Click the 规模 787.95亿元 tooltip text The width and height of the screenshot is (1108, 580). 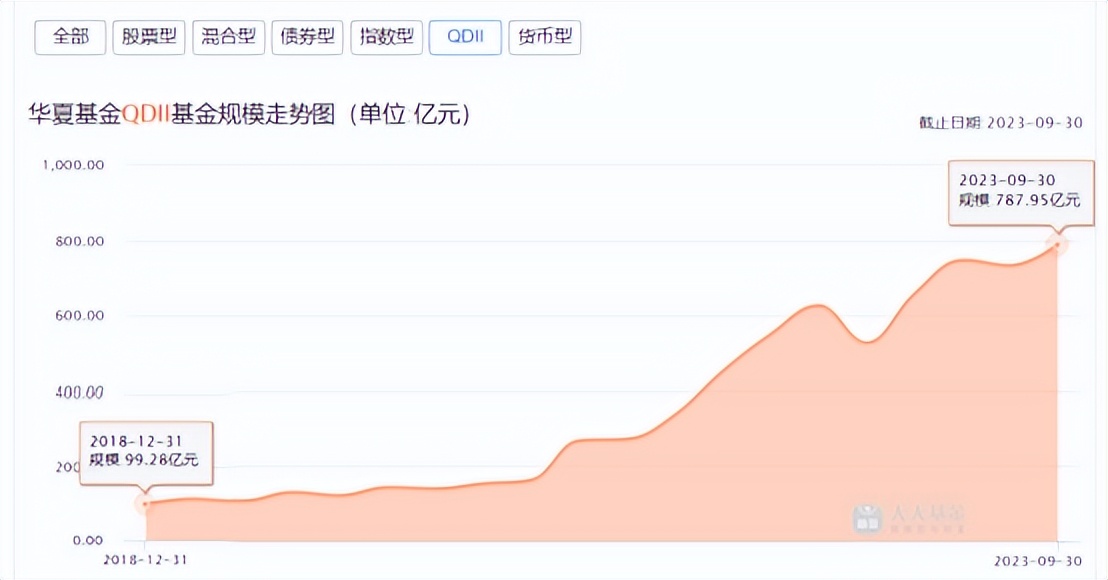click(x=1019, y=200)
